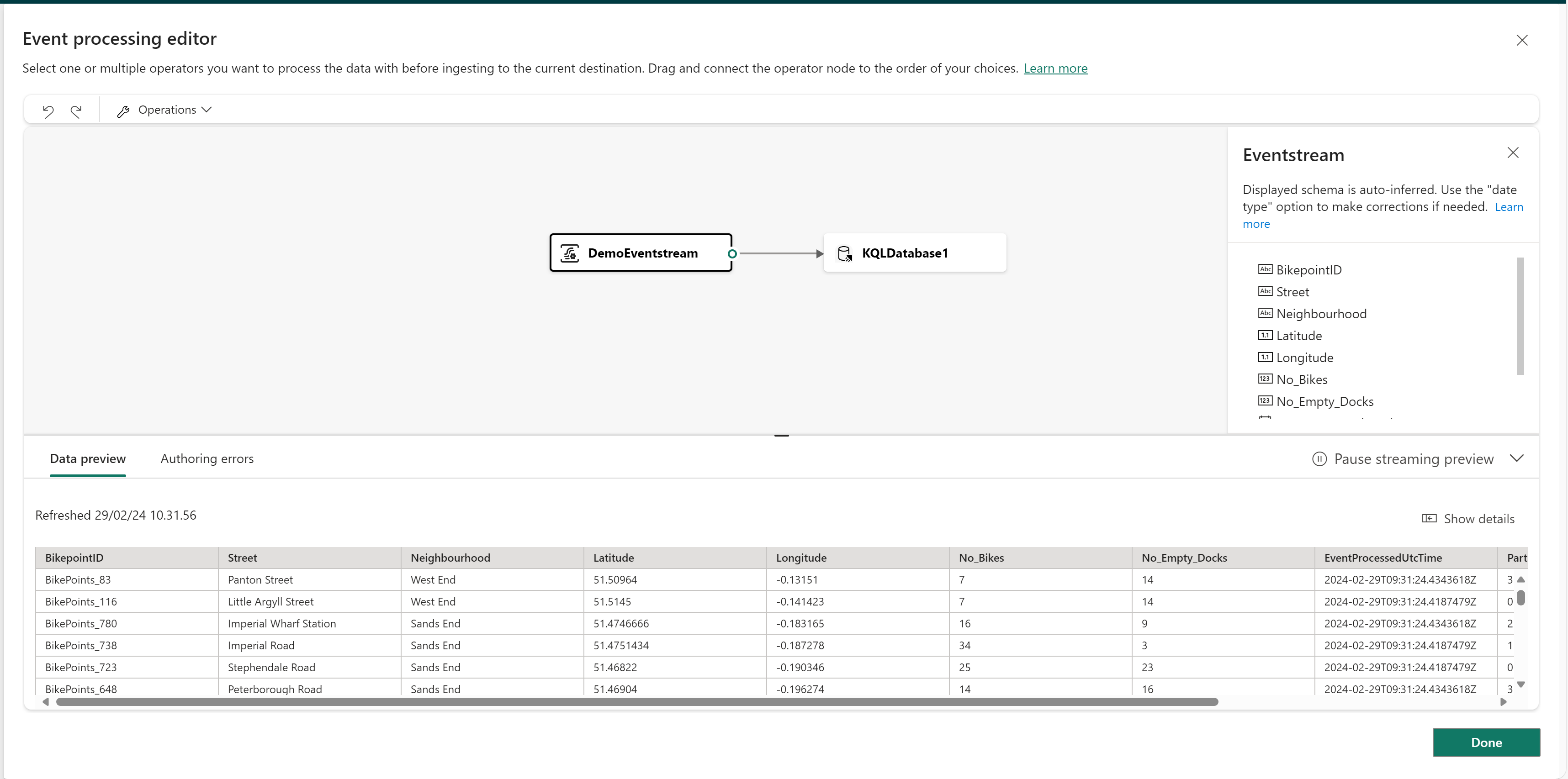This screenshot has height=779, width=1568.
Task: Collapse the preview pane with chevron
Action: (1516, 458)
